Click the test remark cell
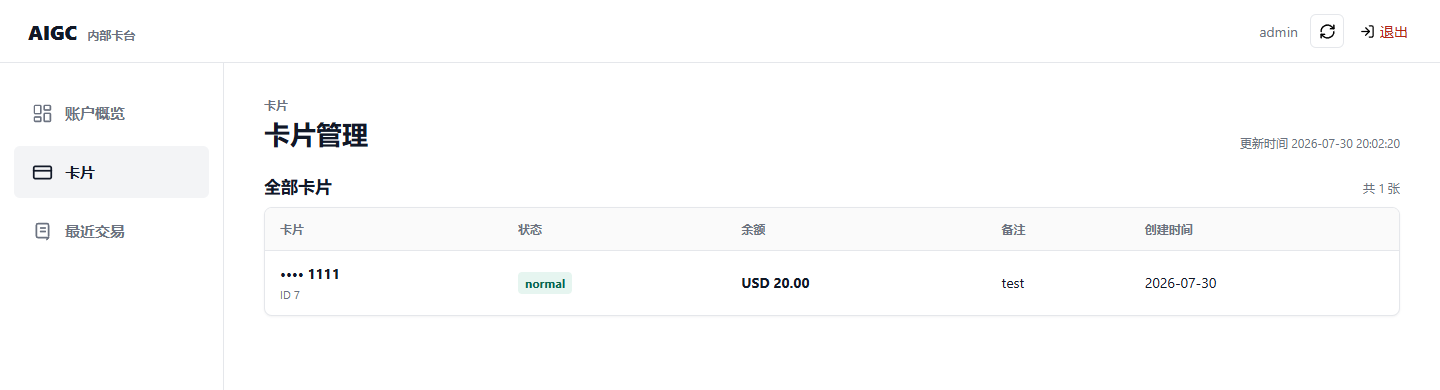This screenshot has width=1440, height=390. [1013, 283]
